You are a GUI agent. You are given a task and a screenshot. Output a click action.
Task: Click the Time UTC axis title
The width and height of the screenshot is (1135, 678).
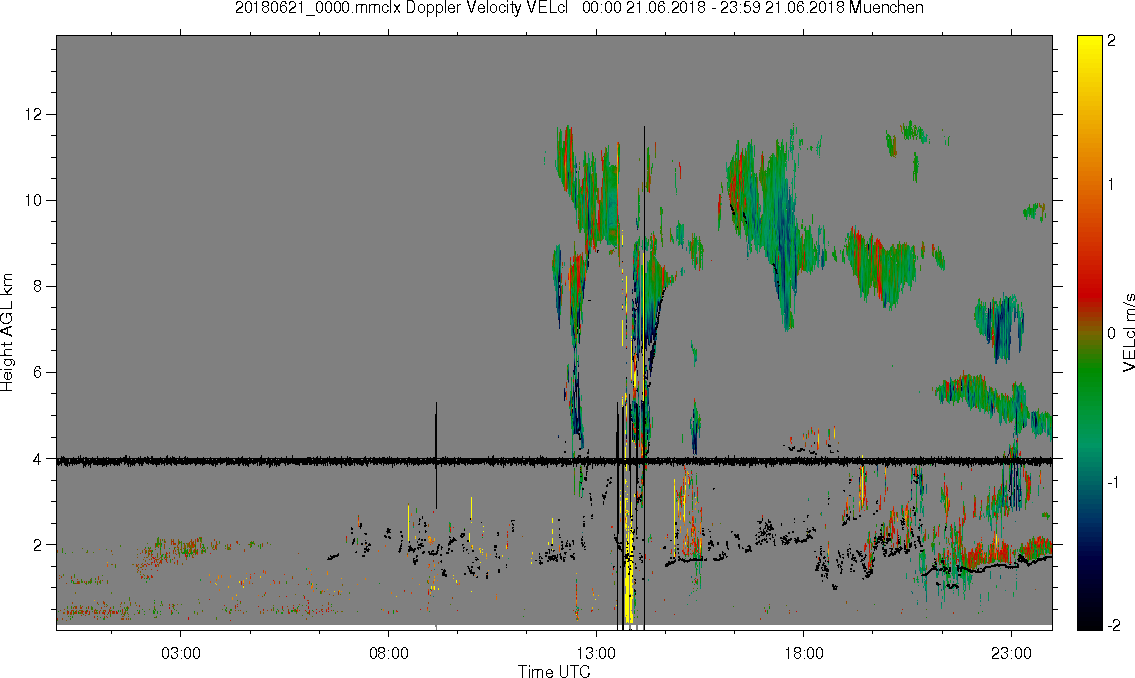click(x=554, y=671)
